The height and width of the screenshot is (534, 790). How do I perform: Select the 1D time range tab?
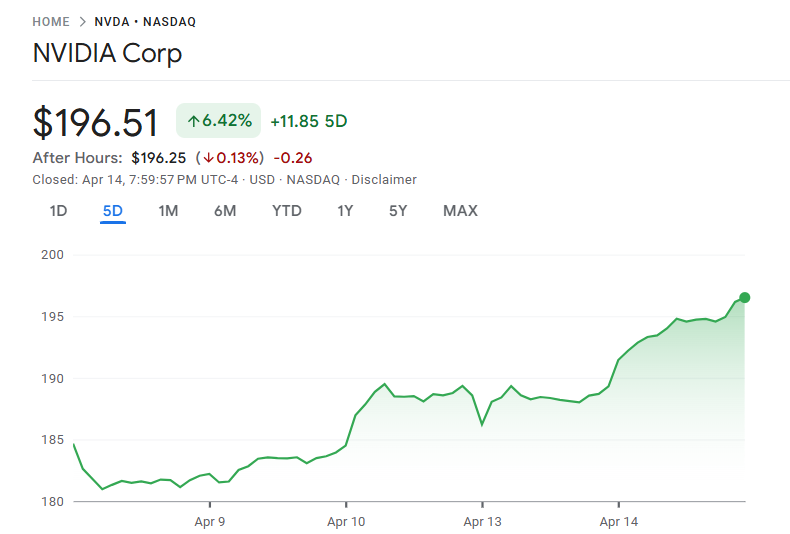[58, 211]
